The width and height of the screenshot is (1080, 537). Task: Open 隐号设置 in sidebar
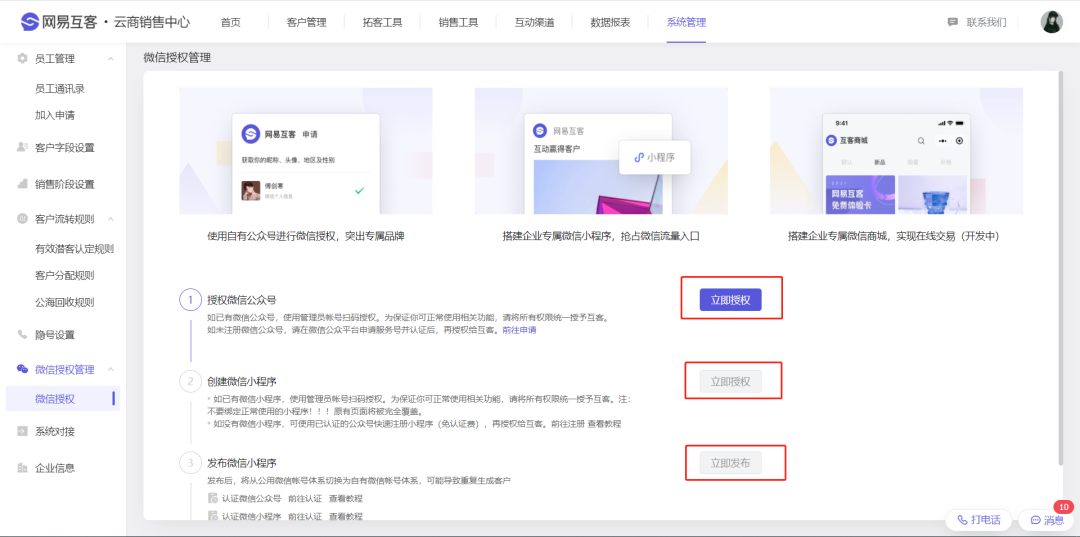pos(54,335)
